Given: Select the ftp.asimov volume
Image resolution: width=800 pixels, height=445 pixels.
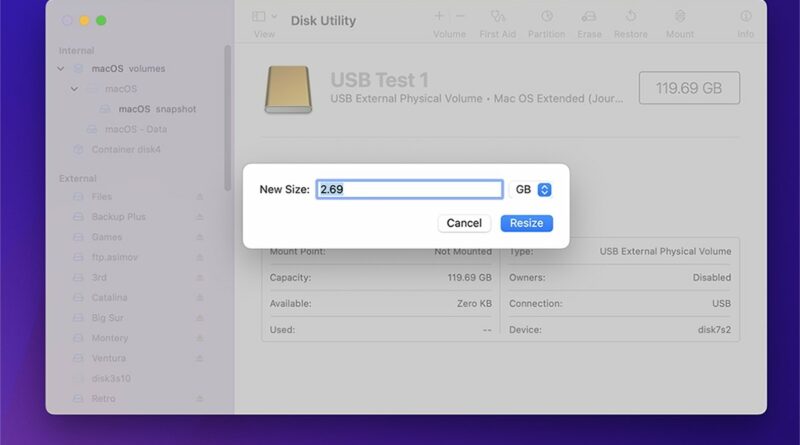Looking at the screenshot, I should coord(115,257).
